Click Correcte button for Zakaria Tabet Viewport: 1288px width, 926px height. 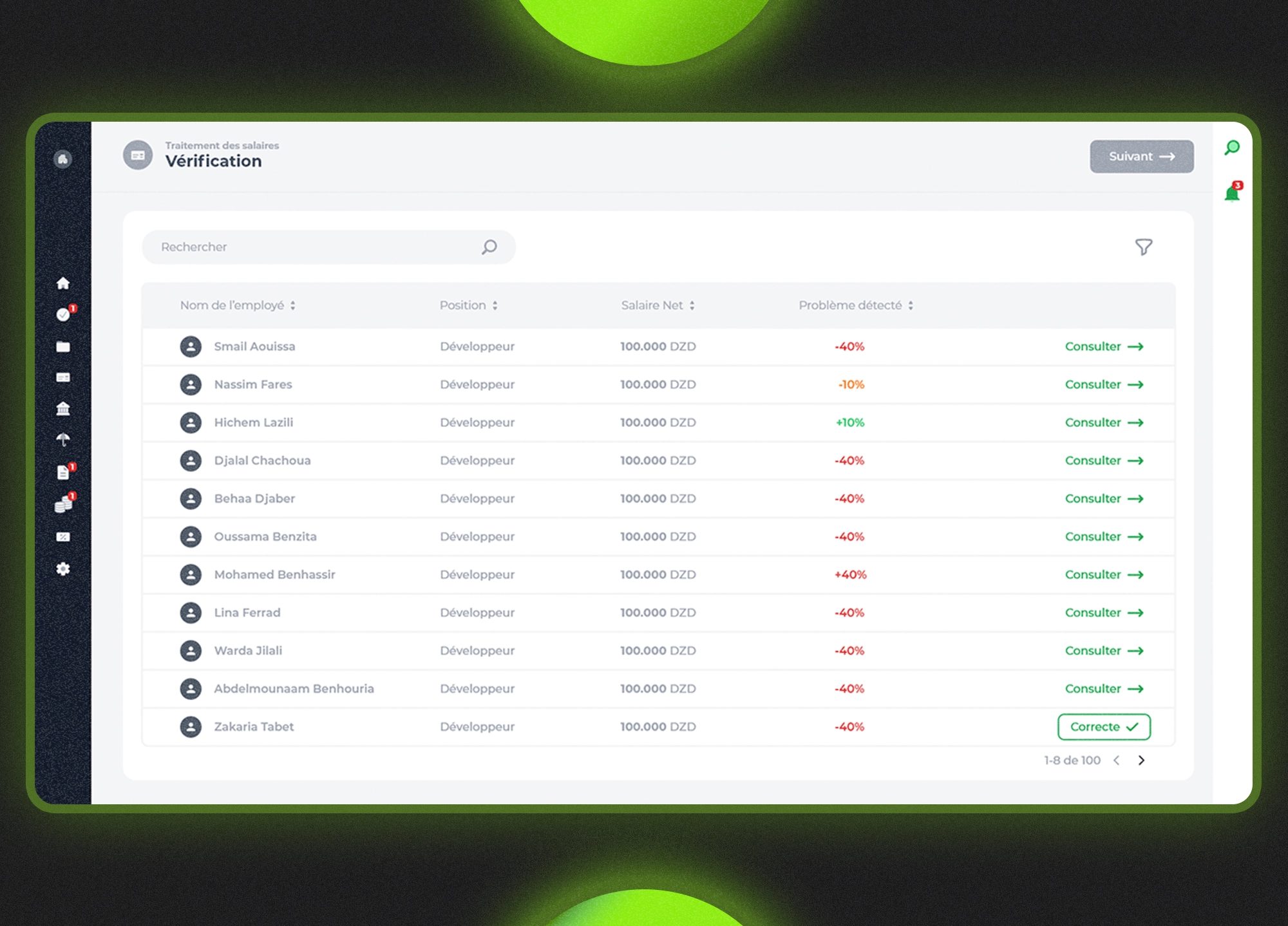coord(1104,727)
